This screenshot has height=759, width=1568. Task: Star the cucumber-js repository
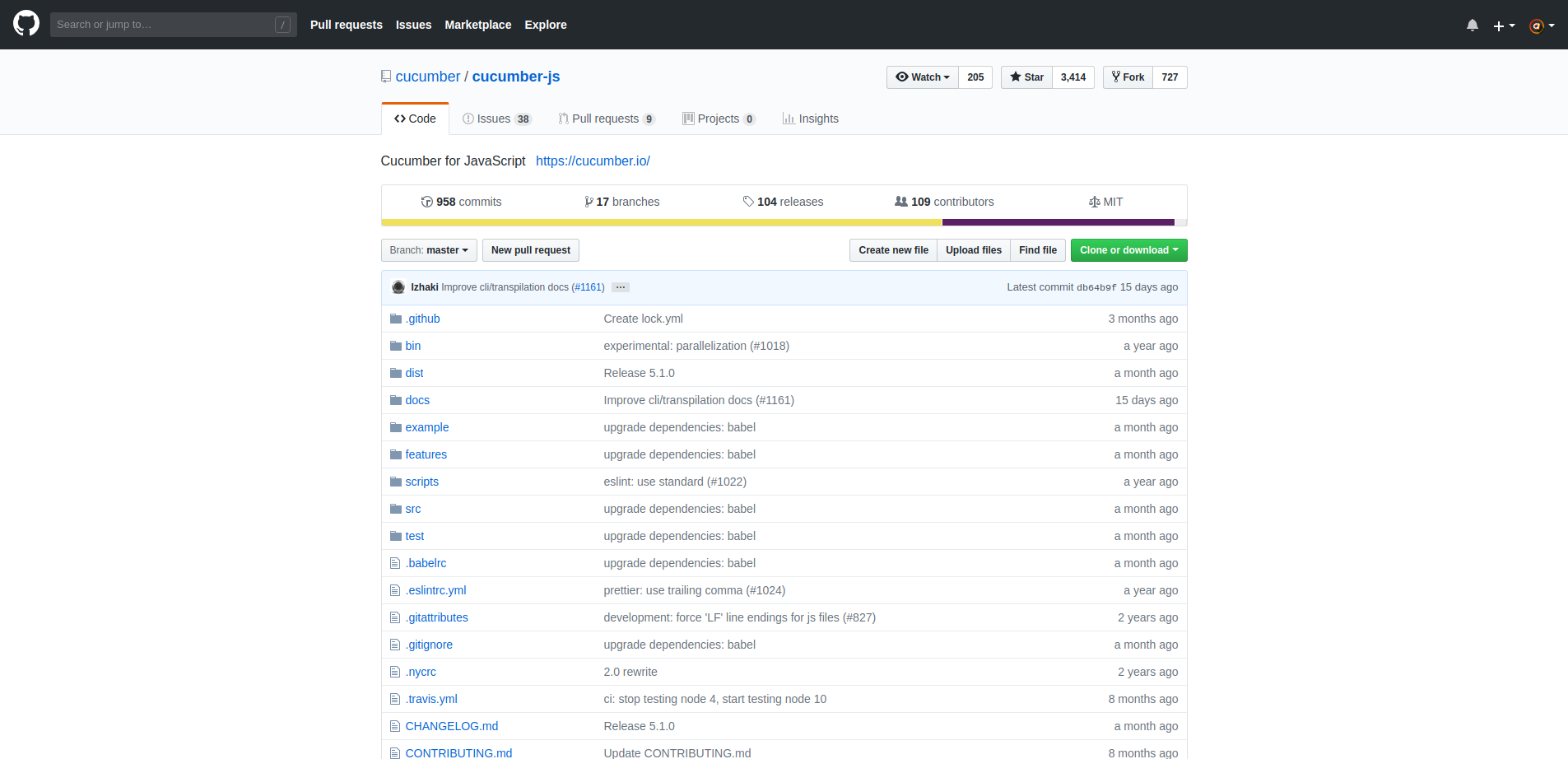tap(1026, 77)
